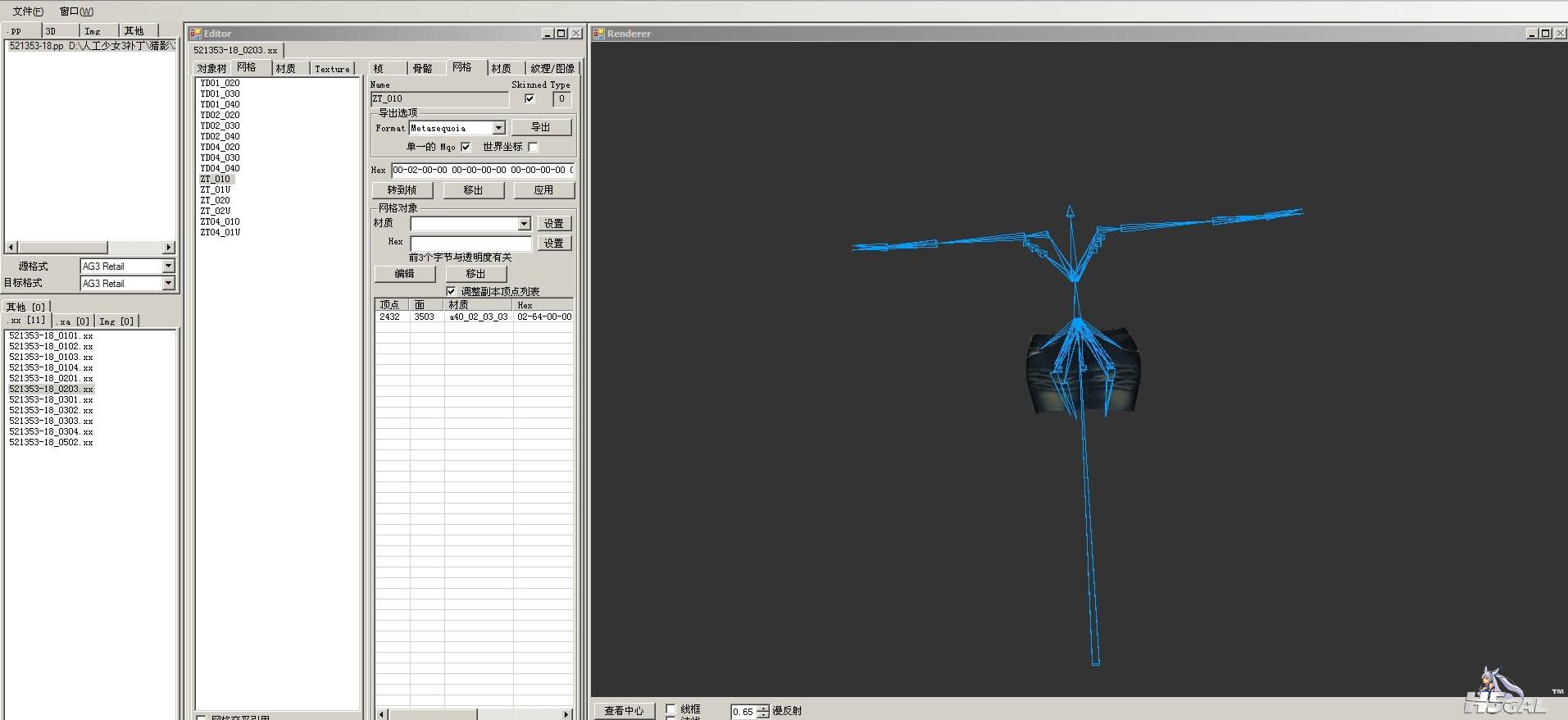Increase the 漫反射 diffuse value using up arrow

tap(763, 708)
